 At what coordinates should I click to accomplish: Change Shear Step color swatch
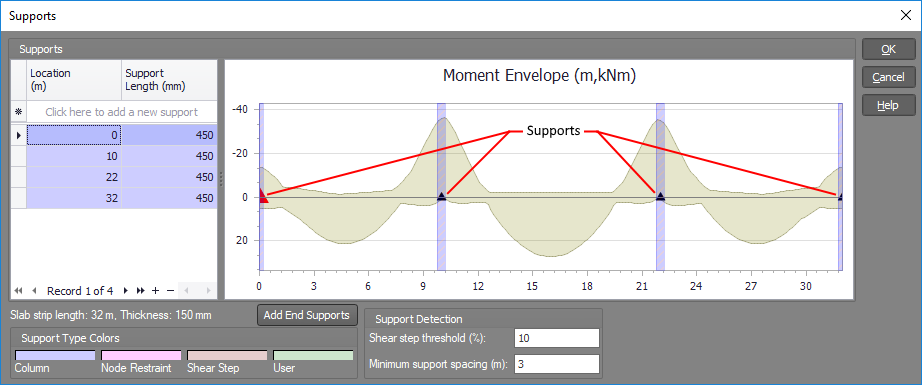[x=227, y=356]
